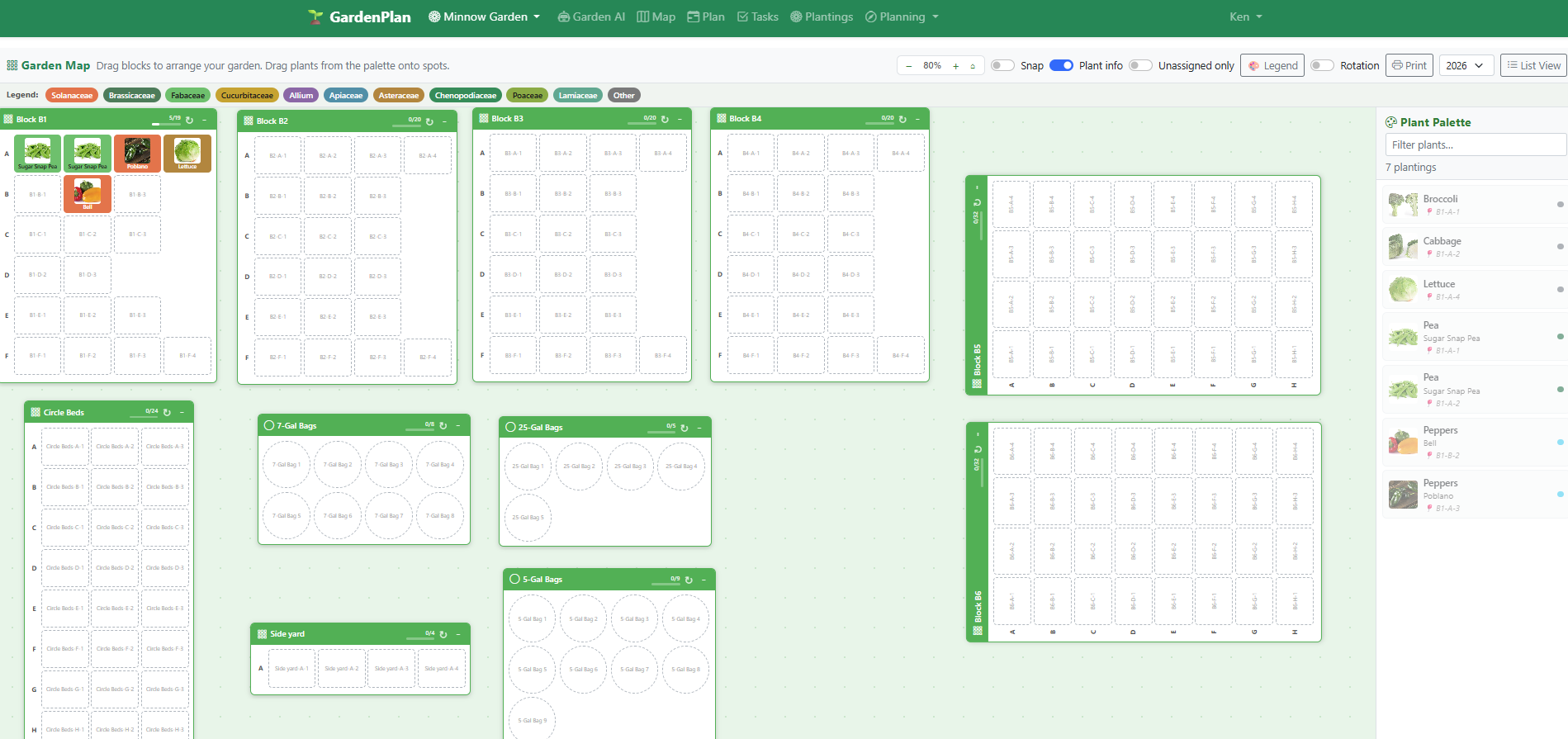Open the Tasks page
Screen dimensions: 1568x739
coord(757,17)
